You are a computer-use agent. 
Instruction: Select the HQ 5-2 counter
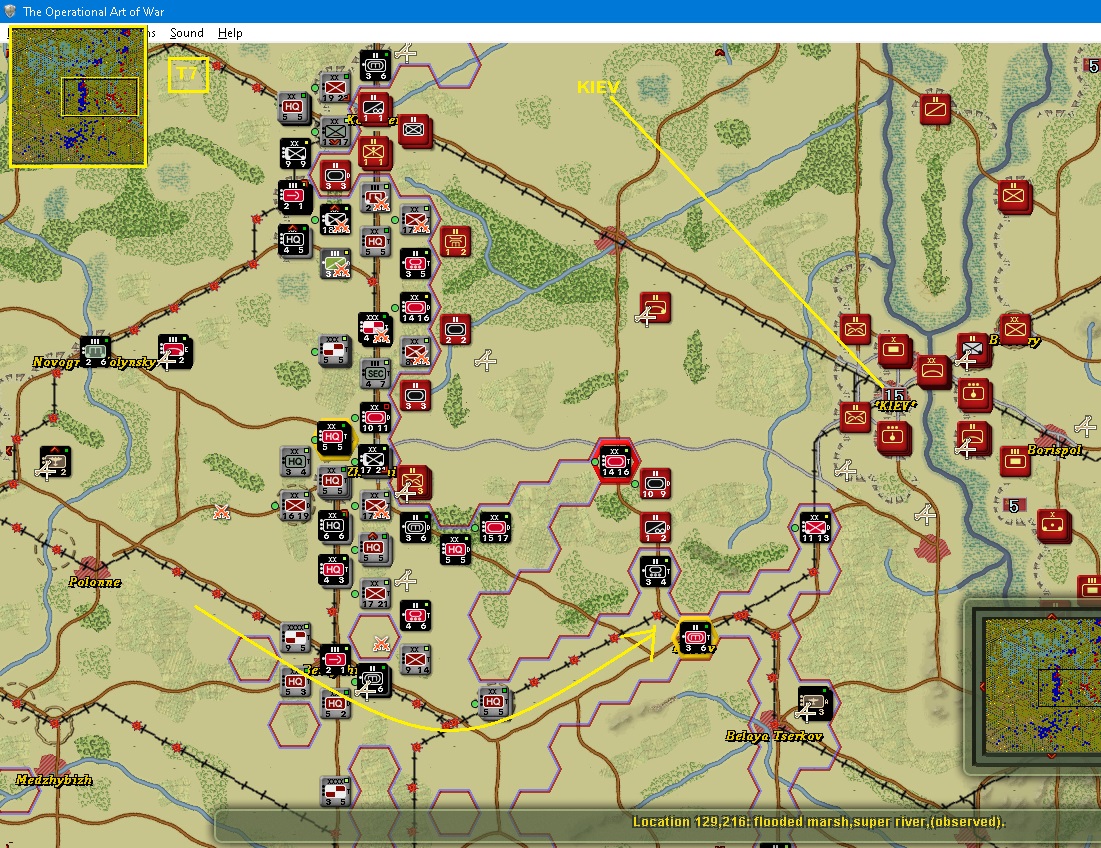coord(335,704)
